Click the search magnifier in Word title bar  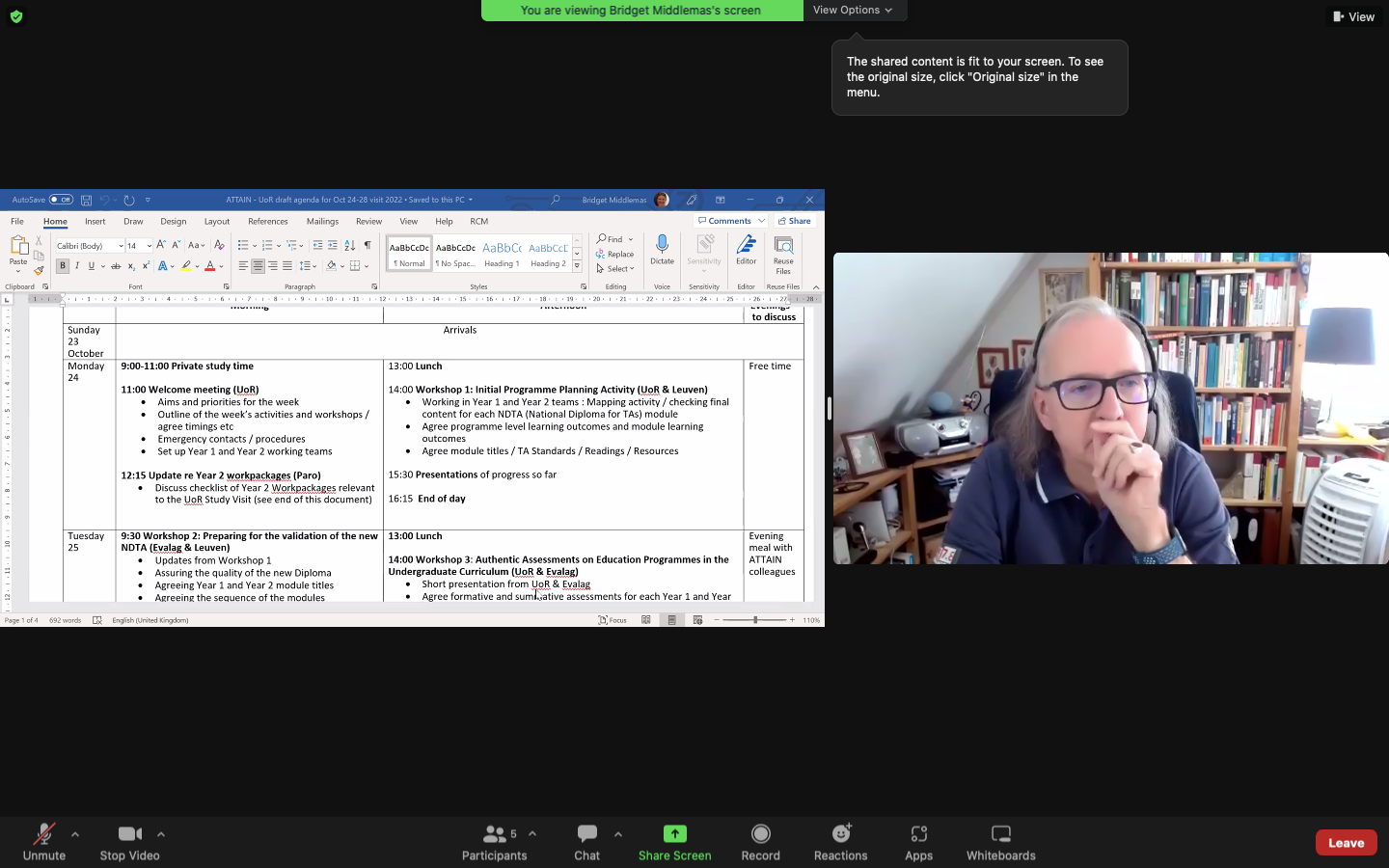tap(556, 200)
